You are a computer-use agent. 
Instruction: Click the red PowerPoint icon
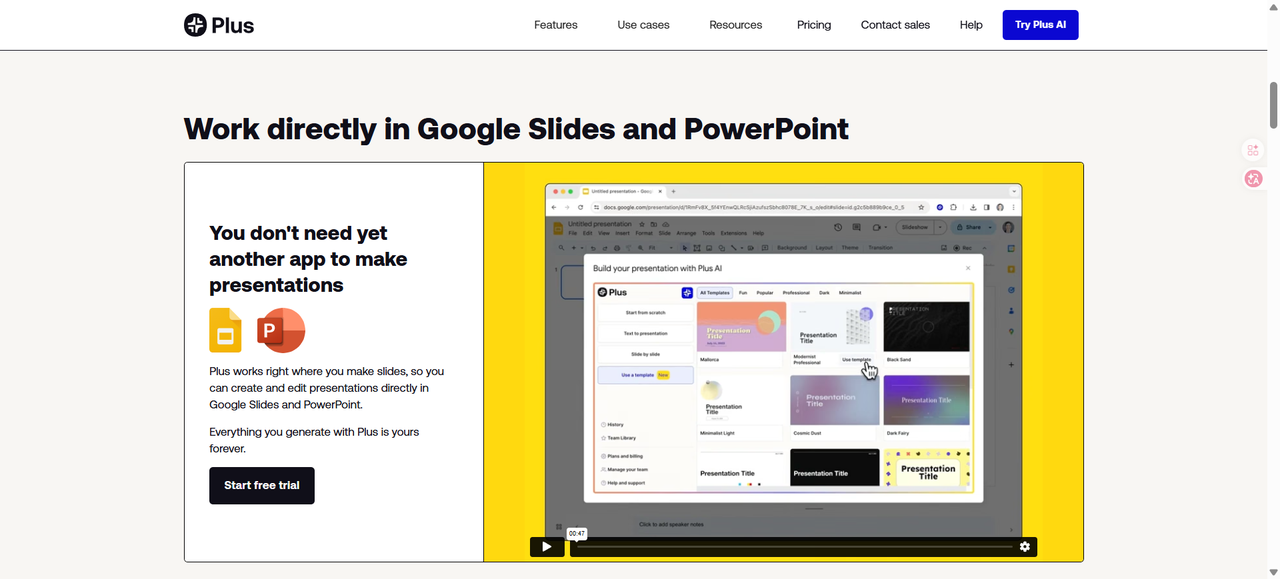click(x=281, y=330)
